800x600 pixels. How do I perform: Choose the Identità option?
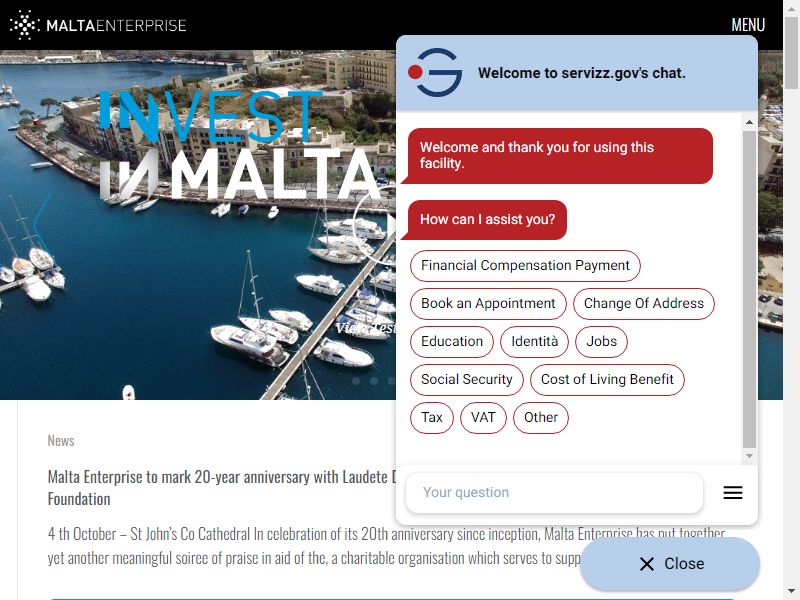534,341
